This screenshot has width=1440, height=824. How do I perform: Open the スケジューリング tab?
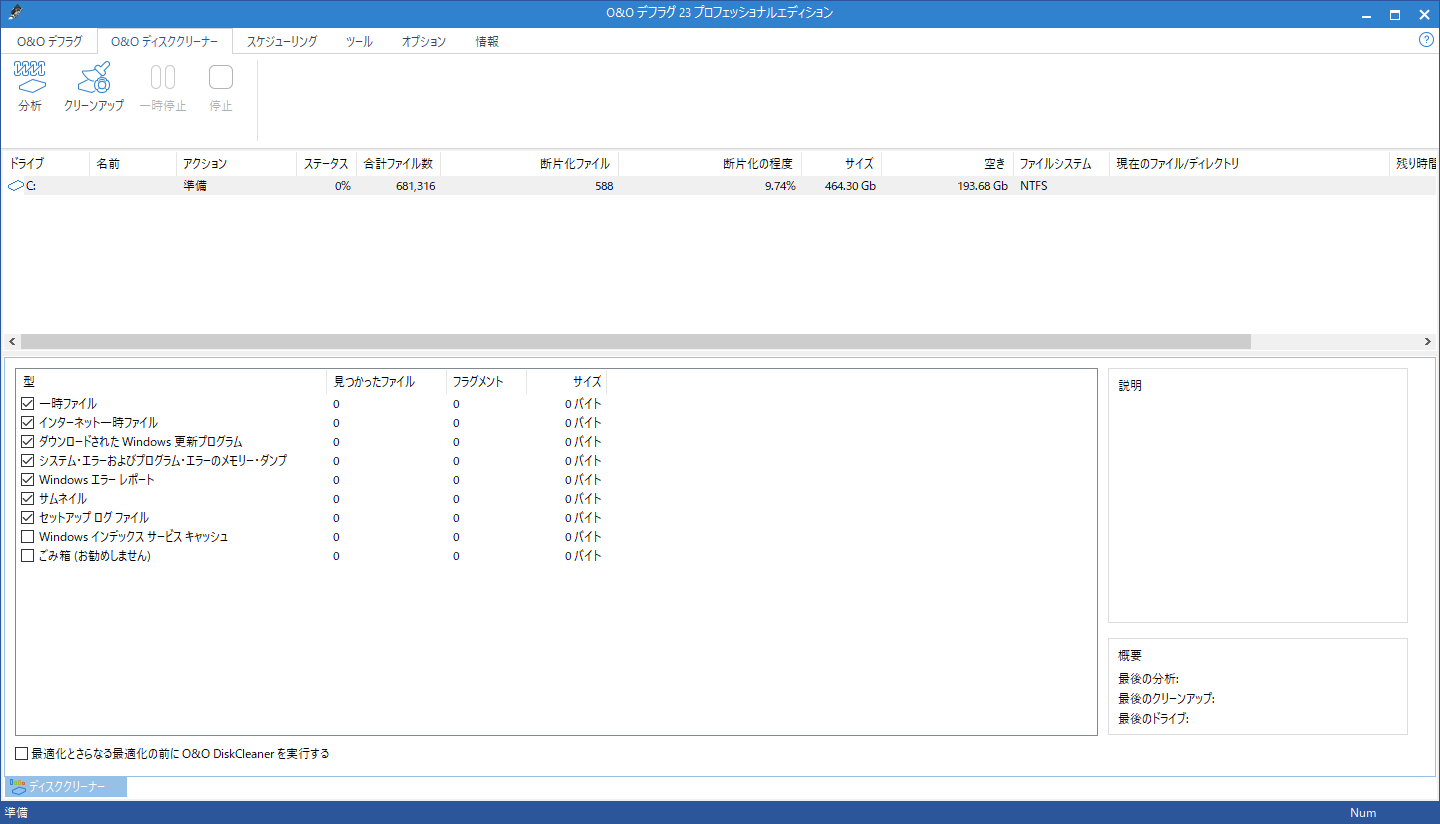[x=282, y=42]
